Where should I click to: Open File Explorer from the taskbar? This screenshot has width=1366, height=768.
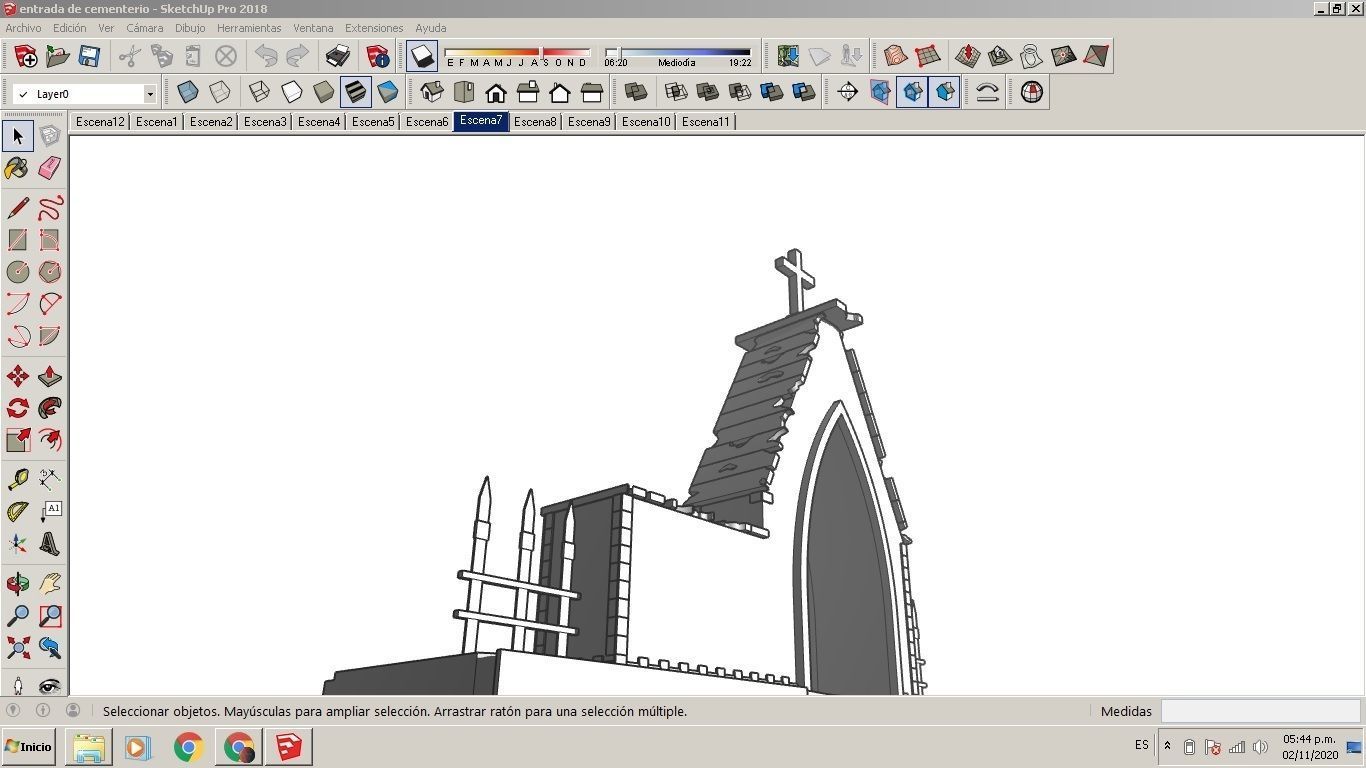88,747
